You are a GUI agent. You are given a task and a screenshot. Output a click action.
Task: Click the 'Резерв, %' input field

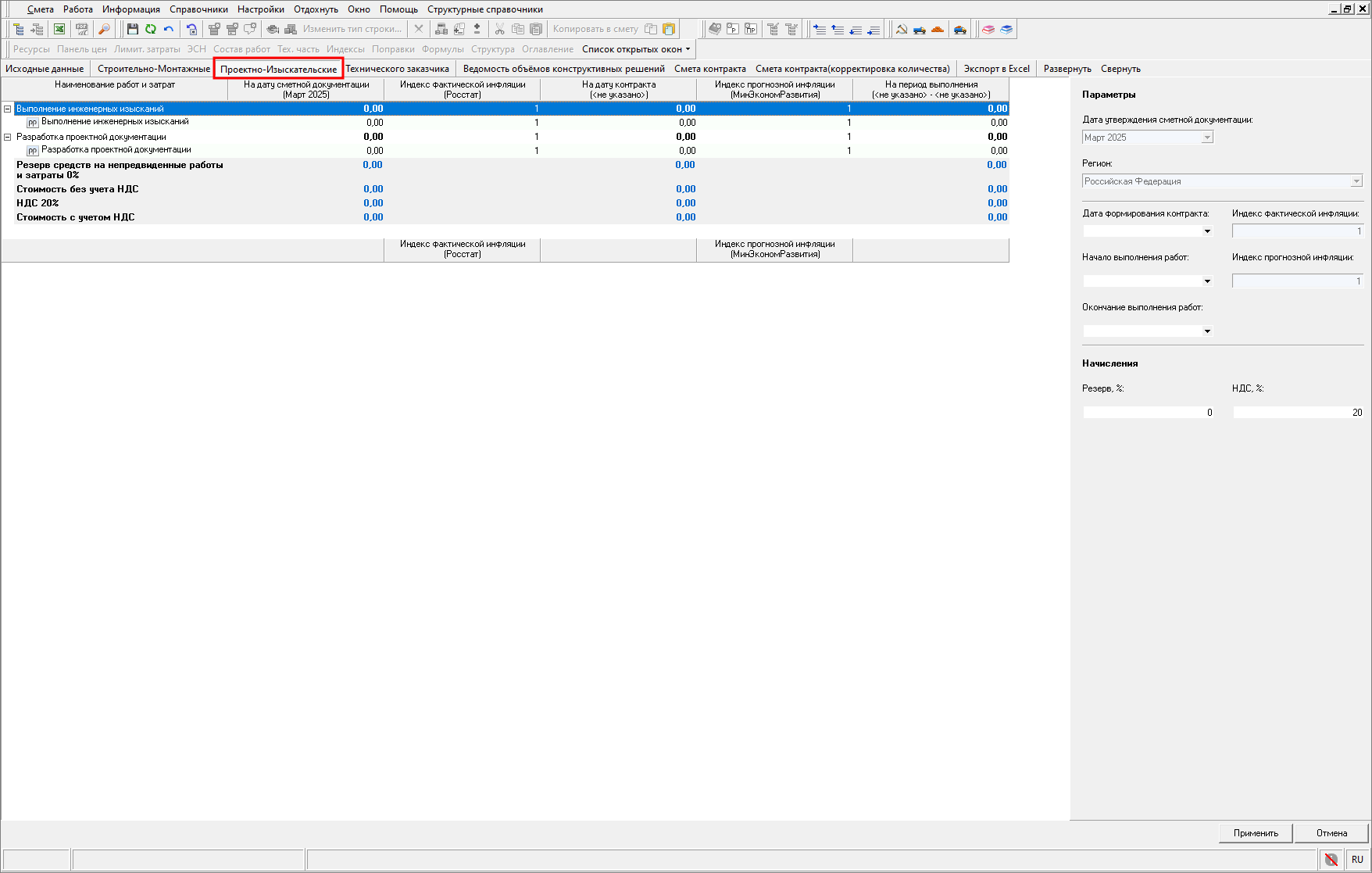[1148, 413]
